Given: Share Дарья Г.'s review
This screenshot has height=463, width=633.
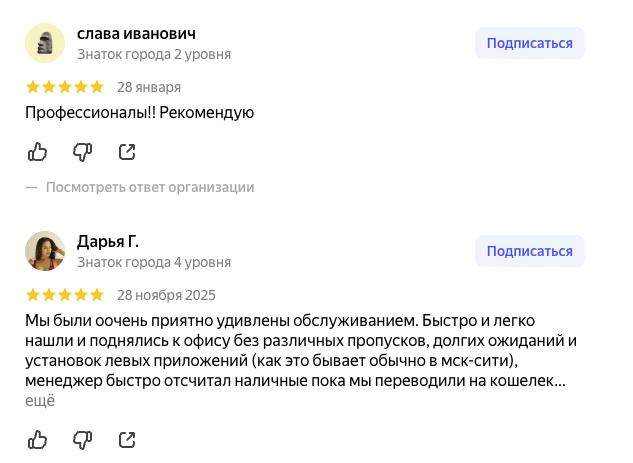Looking at the screenshot, I should click(127, 439).
